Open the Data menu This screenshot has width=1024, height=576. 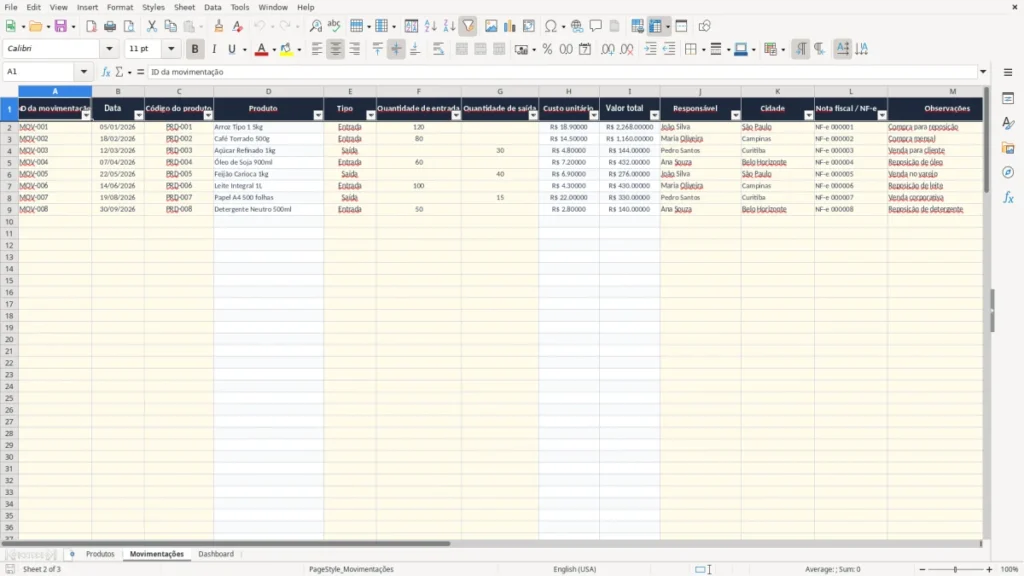pyautogui.click(x=212, y=7)
